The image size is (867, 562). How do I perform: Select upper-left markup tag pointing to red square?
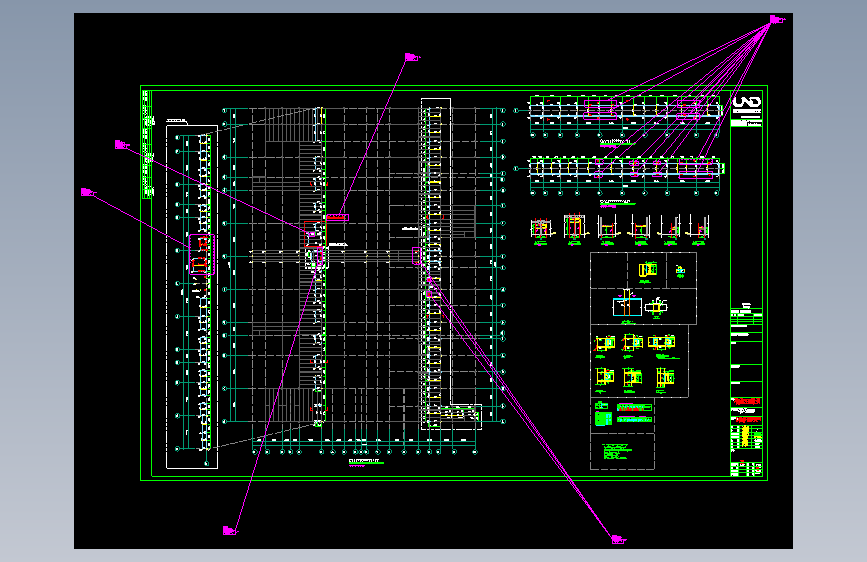coord(122,145)
